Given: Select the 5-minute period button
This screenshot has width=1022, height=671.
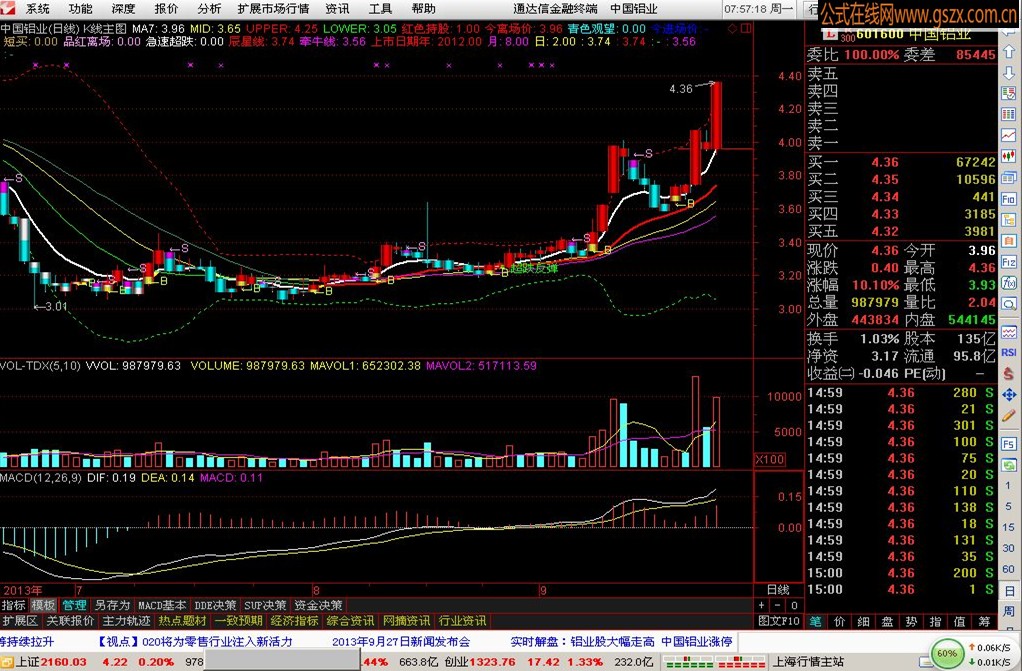Looking at the screenshot, I should click(1008, 507).
